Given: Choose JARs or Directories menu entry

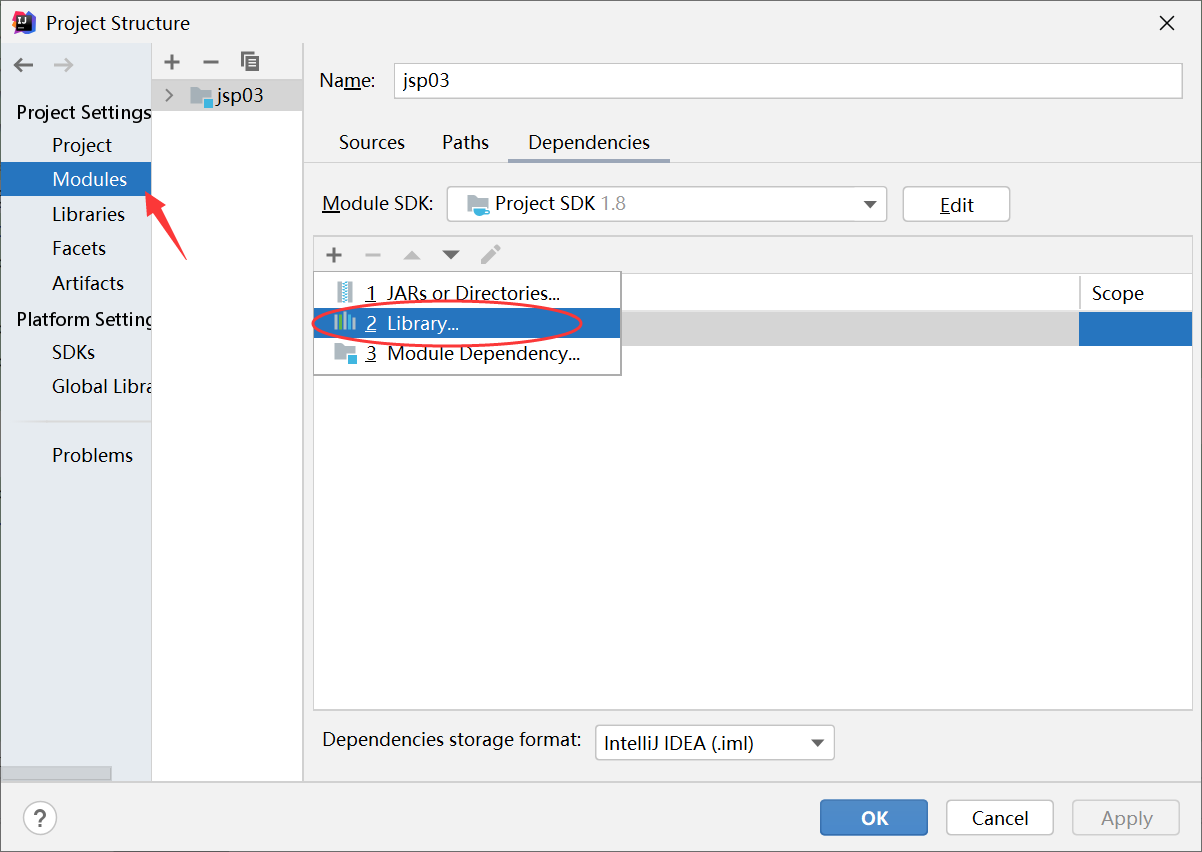Looking at the screenshot, I should pos(467,293).
